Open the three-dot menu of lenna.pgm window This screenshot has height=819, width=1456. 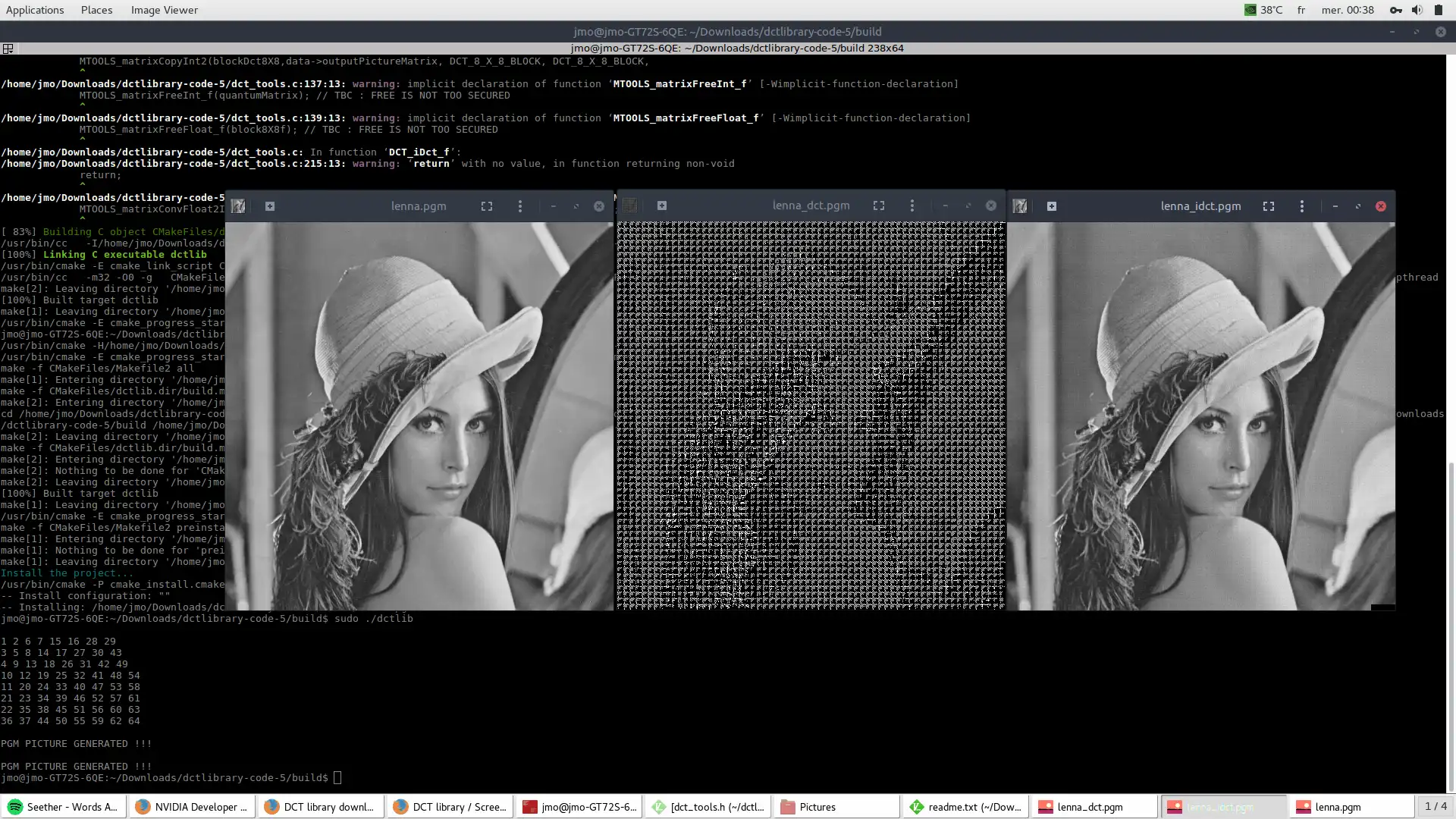click(520, 206)
